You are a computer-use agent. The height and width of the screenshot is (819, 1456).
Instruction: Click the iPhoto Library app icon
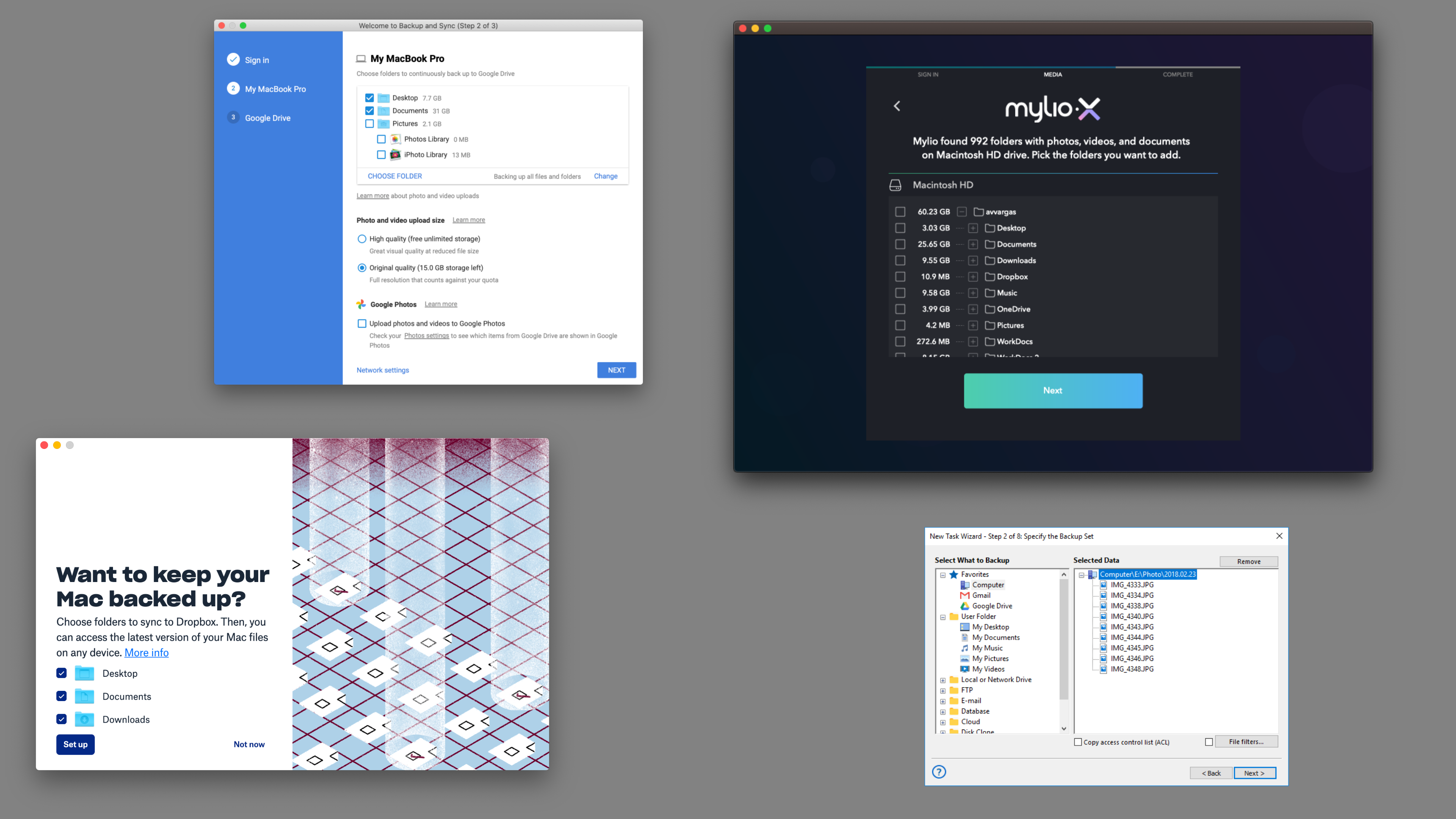click(395, 155)
